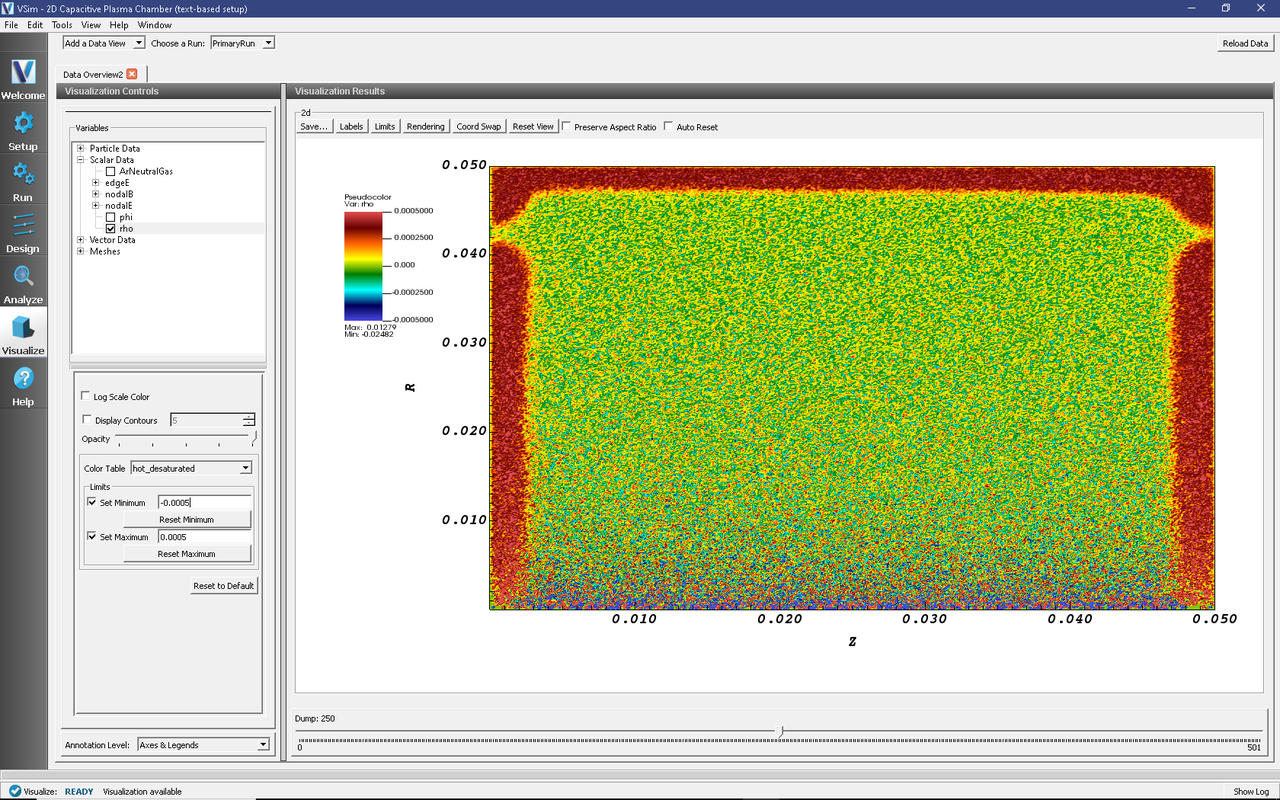Open the Annotation Level dropdown
The image size is (1280, 800).
coord(203,745)
